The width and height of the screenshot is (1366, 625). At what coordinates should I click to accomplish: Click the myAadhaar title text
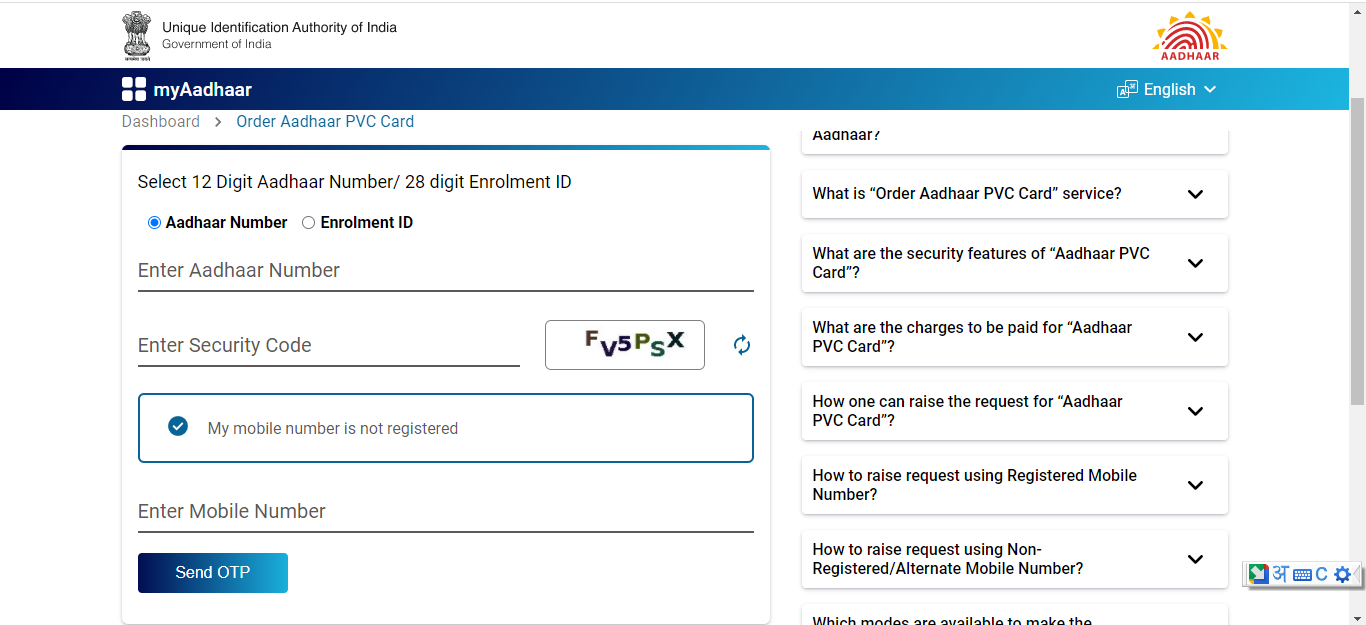click(202, 90)
